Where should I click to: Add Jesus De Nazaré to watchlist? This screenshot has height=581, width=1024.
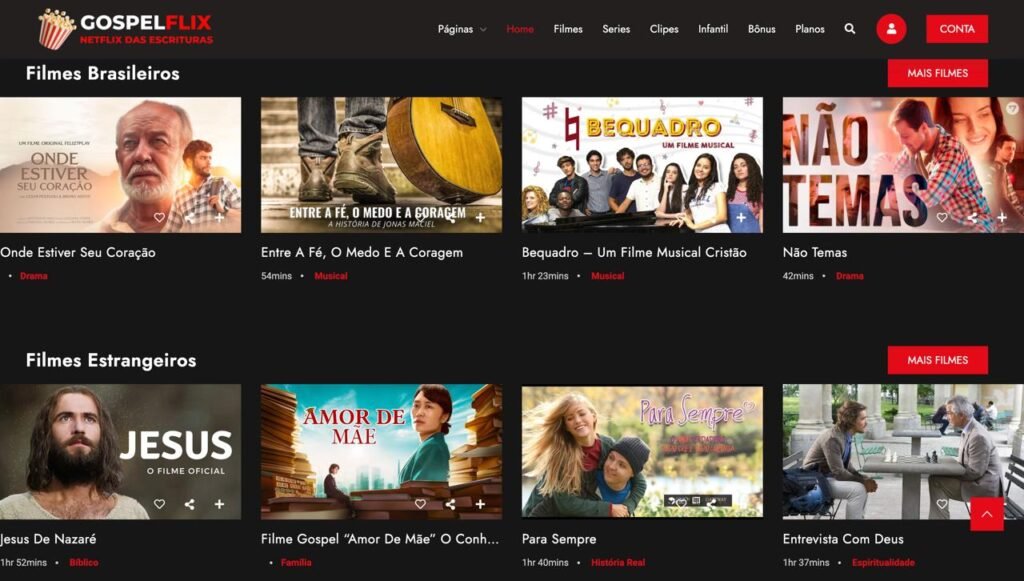[219, 504]
